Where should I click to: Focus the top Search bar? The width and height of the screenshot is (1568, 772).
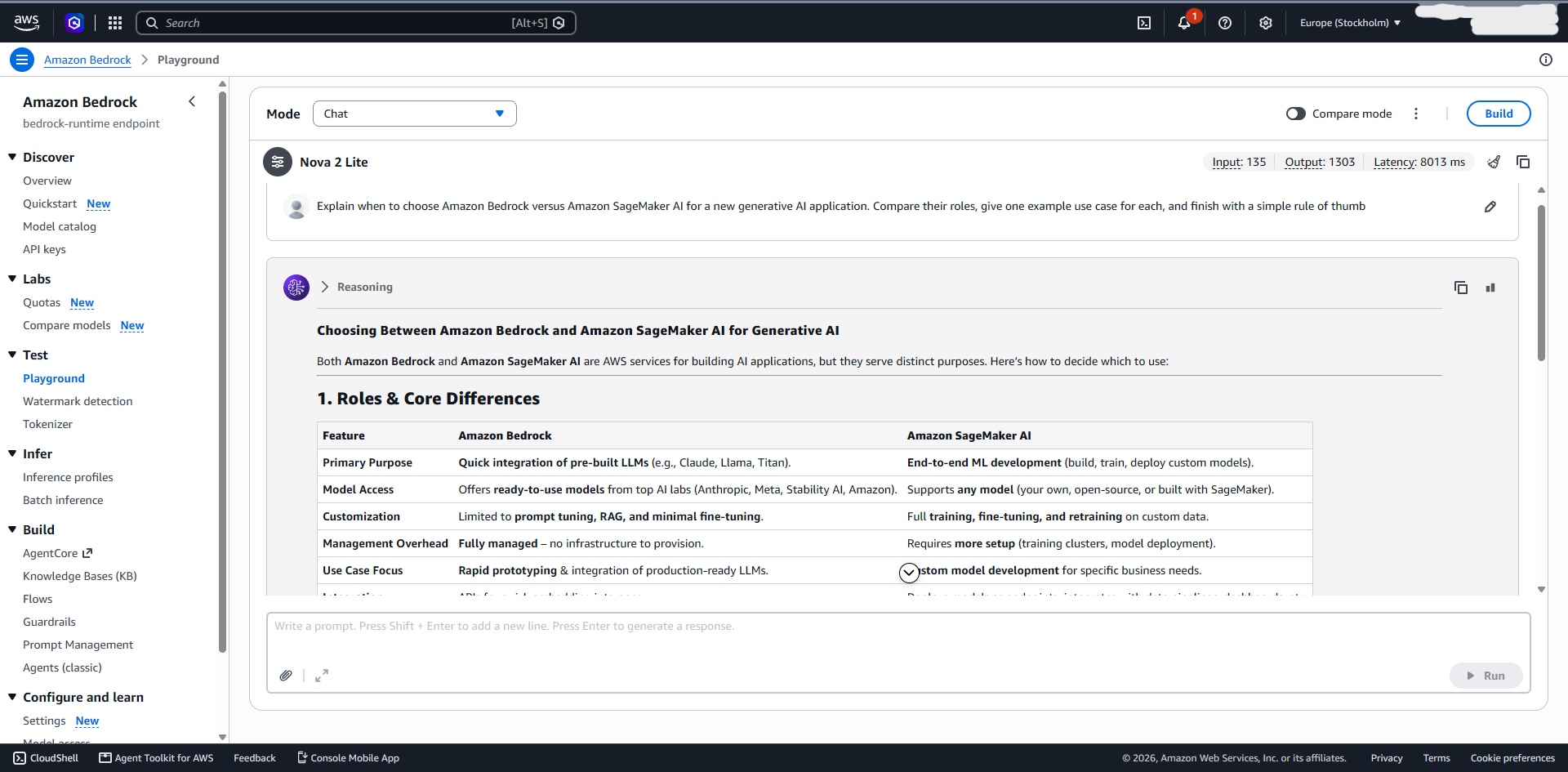pos(356,23)
